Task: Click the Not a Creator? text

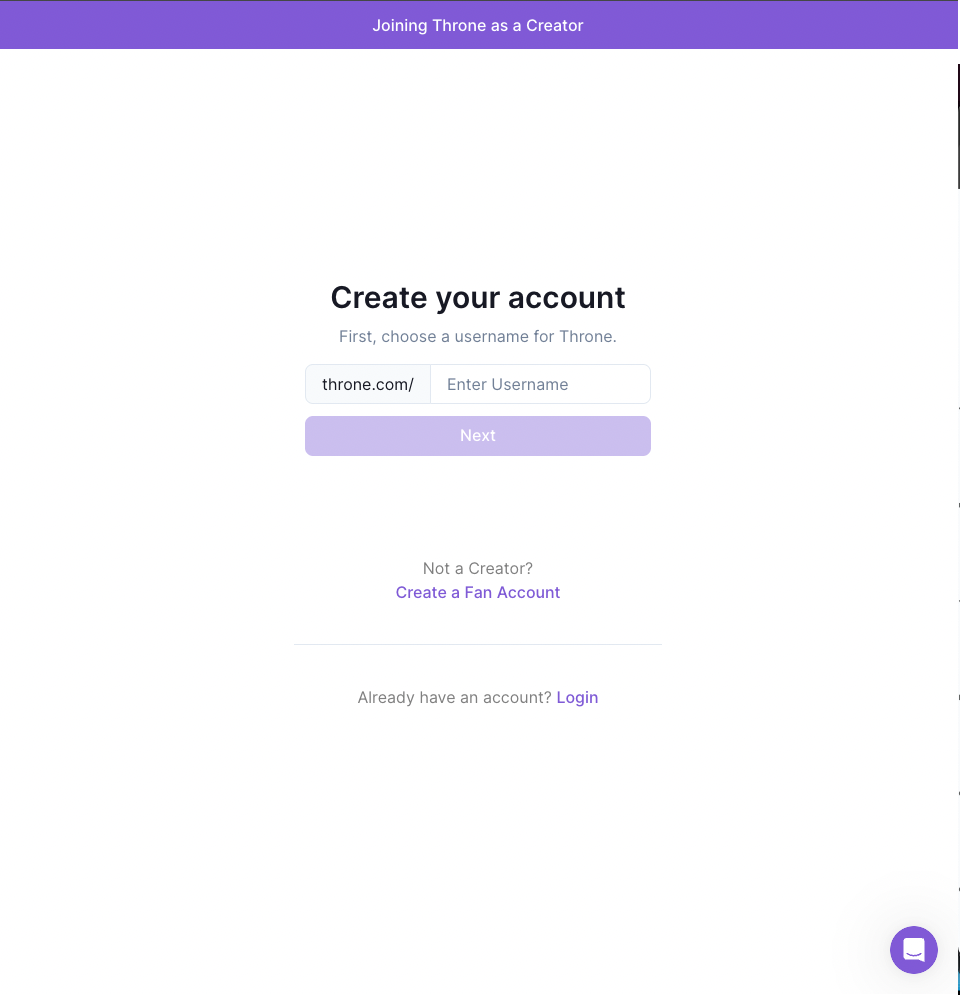Action: (x=478, y=568)
